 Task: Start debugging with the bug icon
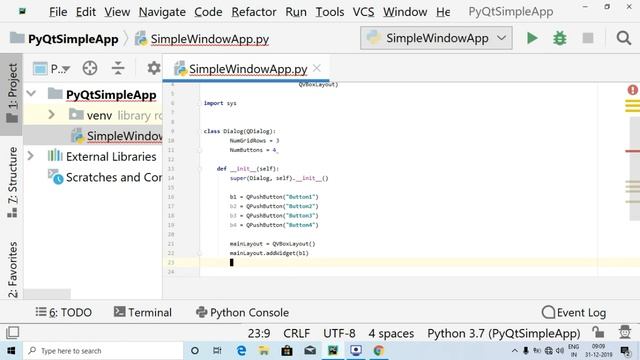tap(560, 38)
